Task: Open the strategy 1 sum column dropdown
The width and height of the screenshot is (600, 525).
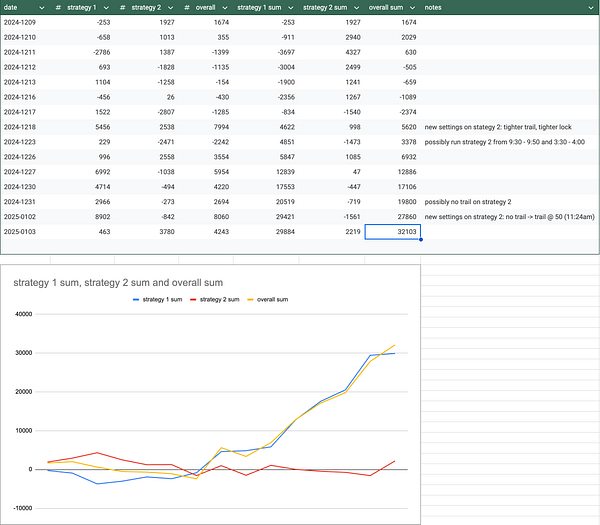Action: coord(291,8)
